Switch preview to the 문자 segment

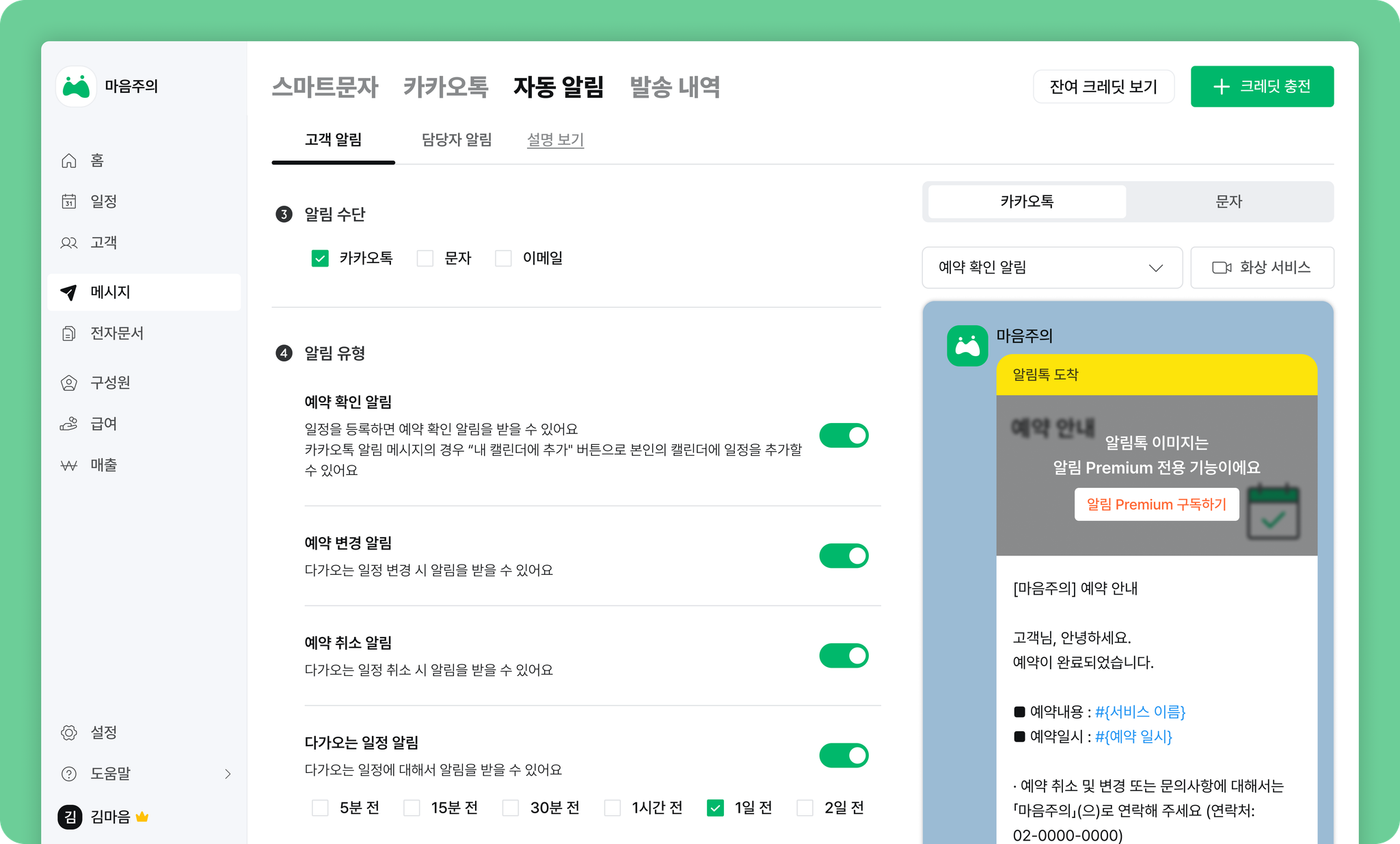tap(1229, 202)
